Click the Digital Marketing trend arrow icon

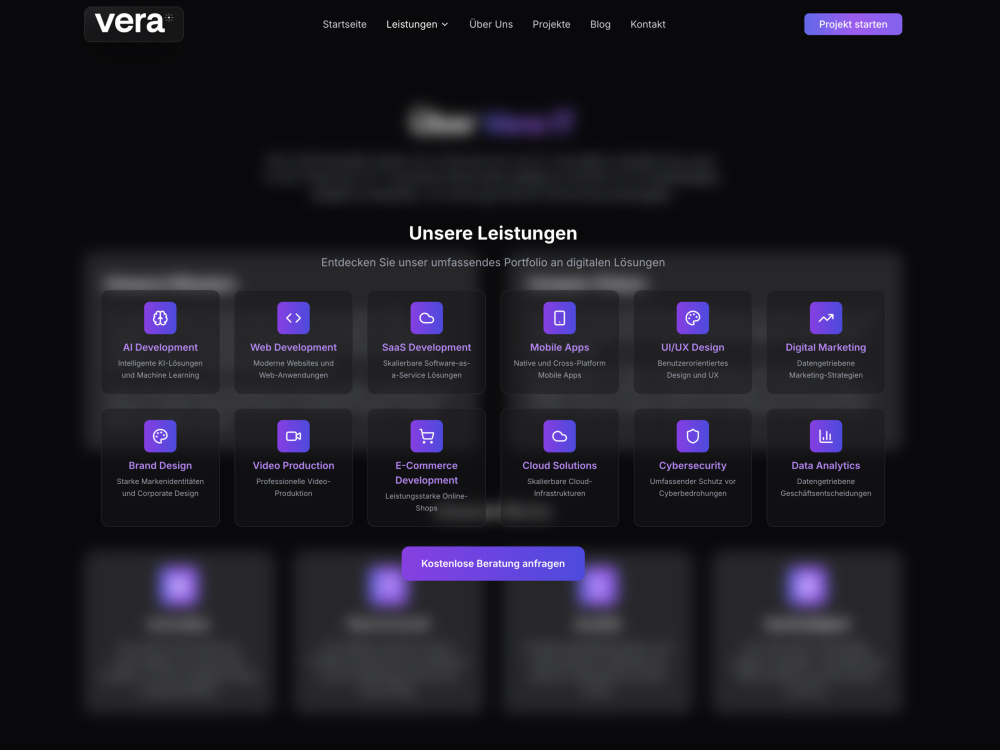pyautogui.click(x=826, y=318)
